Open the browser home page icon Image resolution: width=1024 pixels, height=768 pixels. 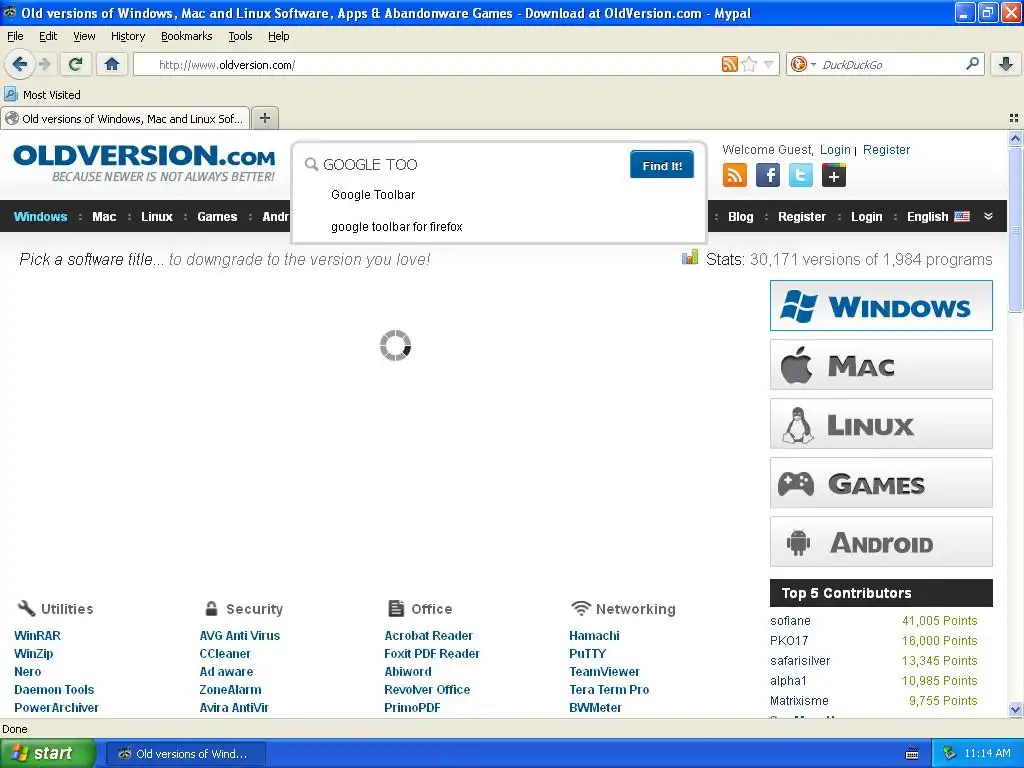[x=112, y=64]
